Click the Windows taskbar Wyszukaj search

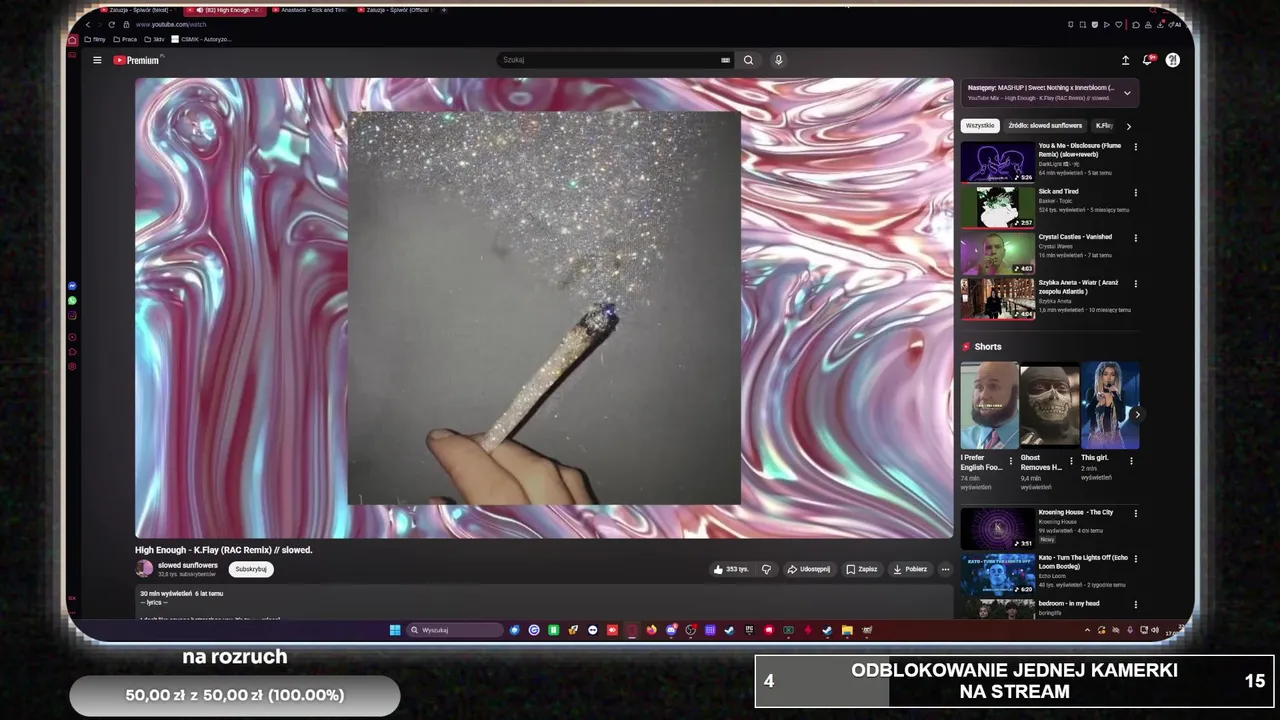click(x=455, y=630)
